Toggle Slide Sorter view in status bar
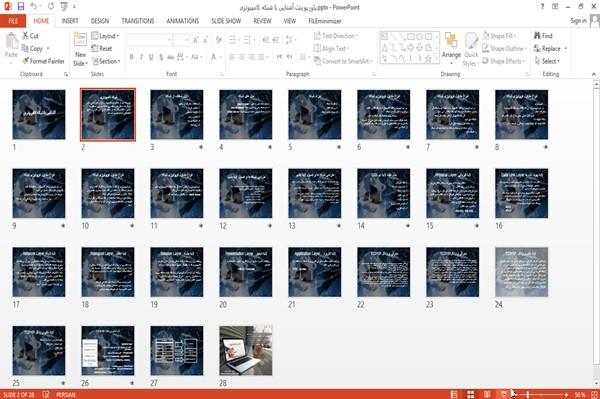Screen dimensions: 600x399 point(471,394)
